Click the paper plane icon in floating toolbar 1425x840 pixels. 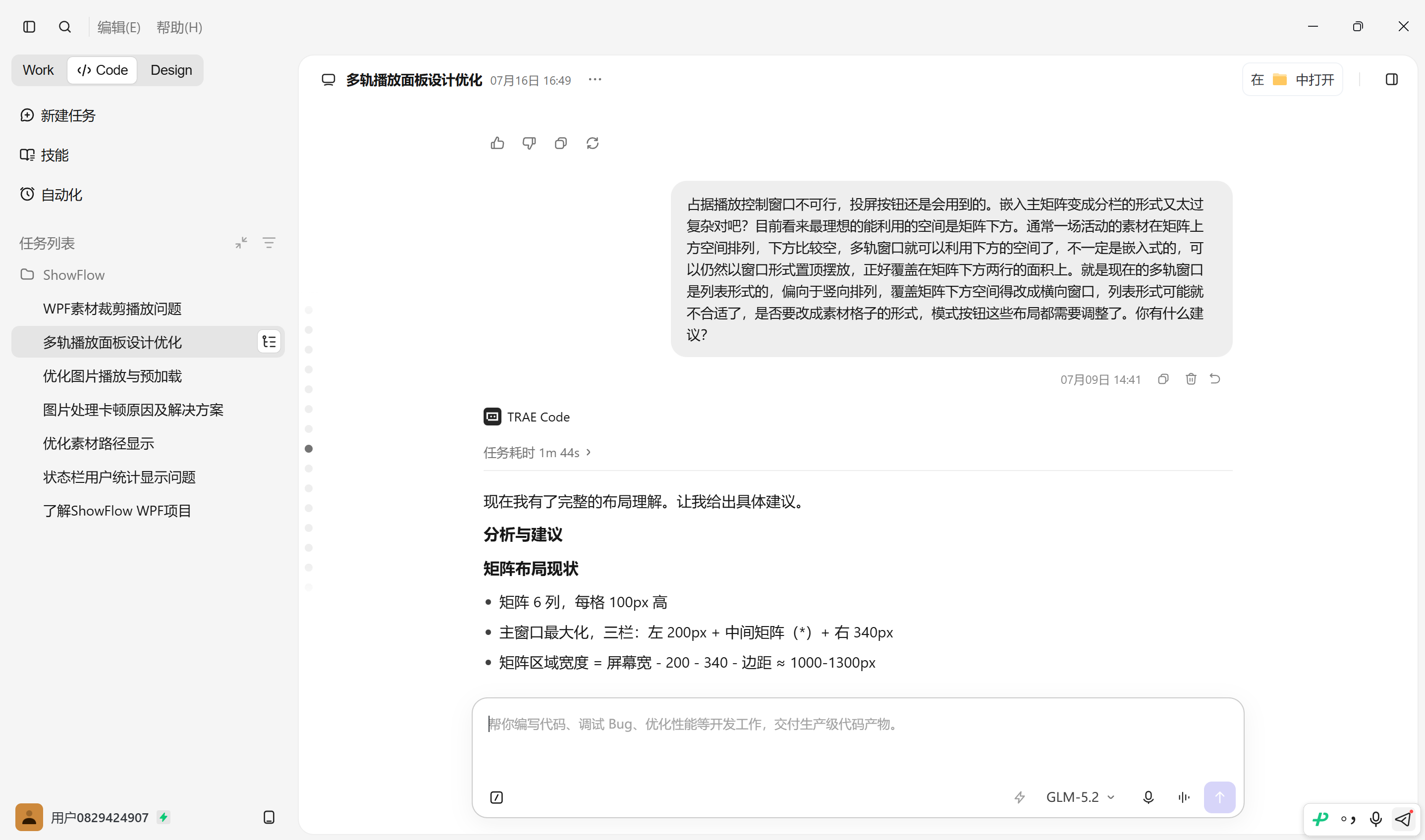pyautogui.click(x=1403, y=819)
